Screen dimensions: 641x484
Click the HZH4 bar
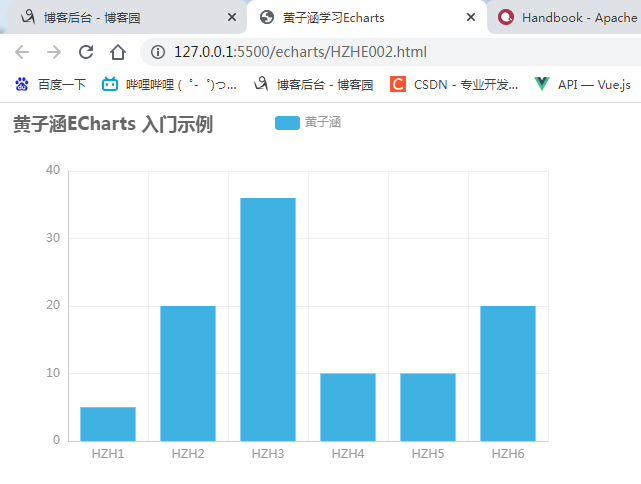click(x=348, y=407)
